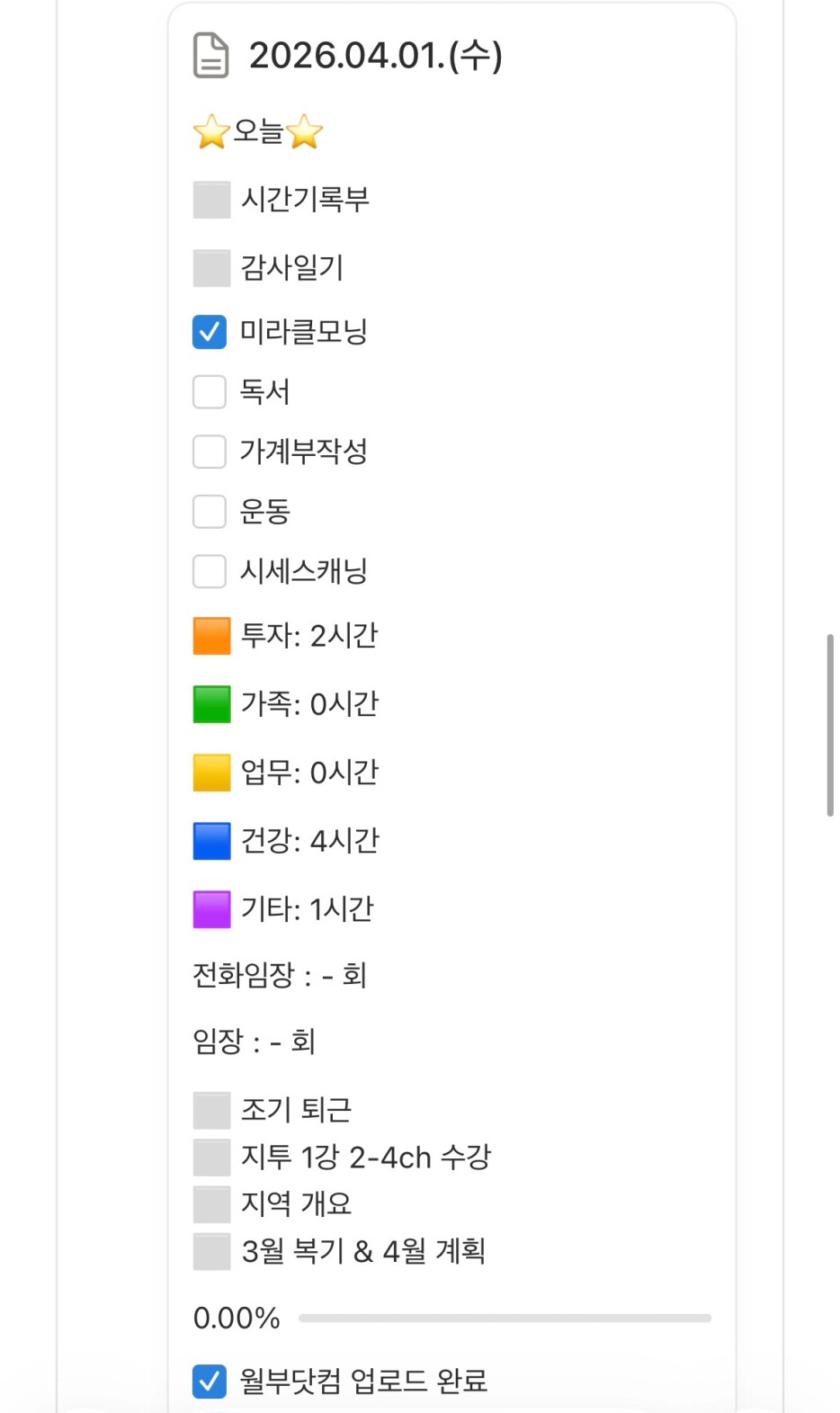Click the page document icon beside the date title
This screenshot has height=1413, width=840.
point(211,56)
